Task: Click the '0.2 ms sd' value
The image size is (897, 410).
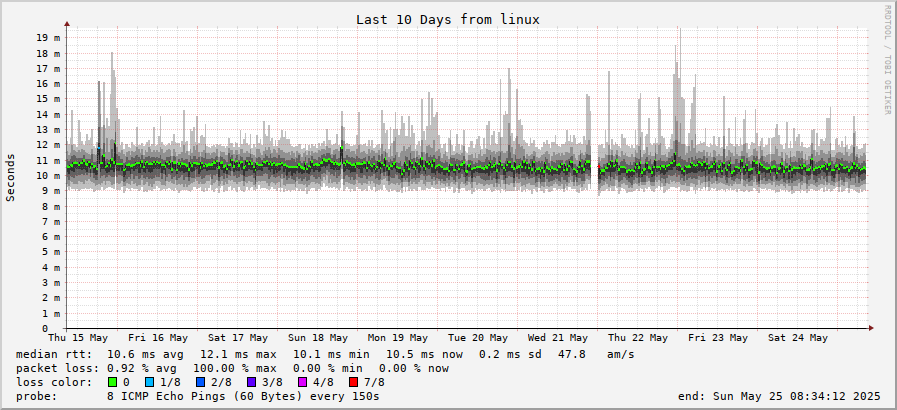Action: [510, 355]
